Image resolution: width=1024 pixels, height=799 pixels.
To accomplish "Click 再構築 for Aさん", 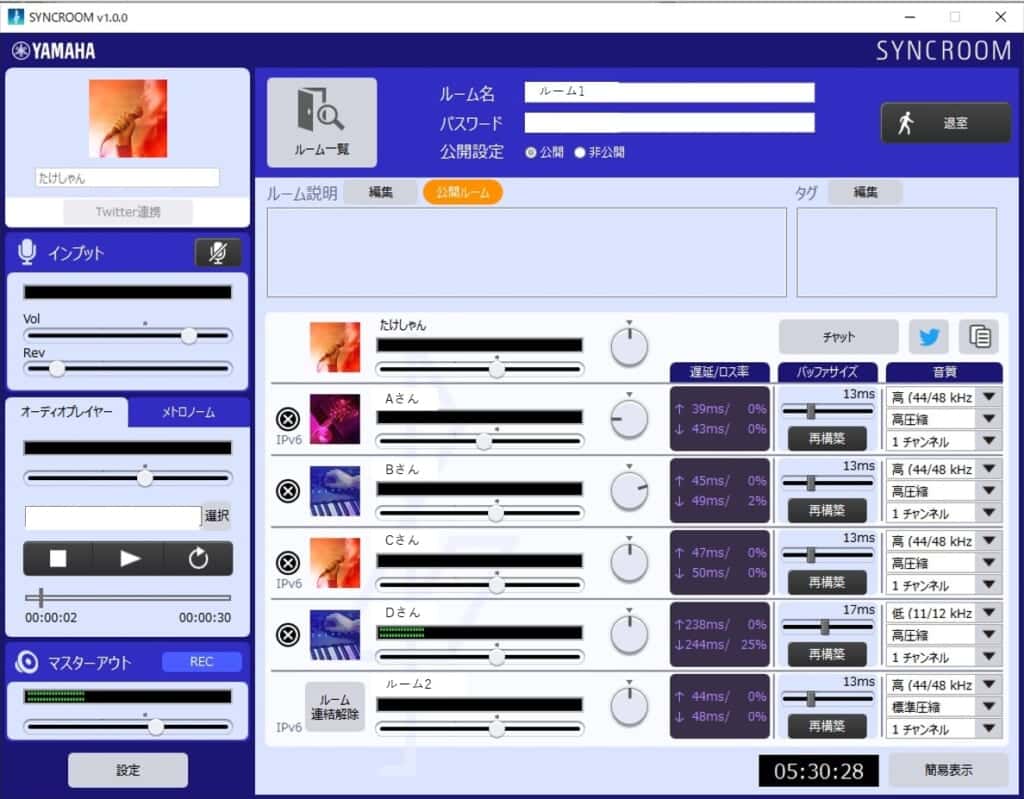I will point(827,438).
